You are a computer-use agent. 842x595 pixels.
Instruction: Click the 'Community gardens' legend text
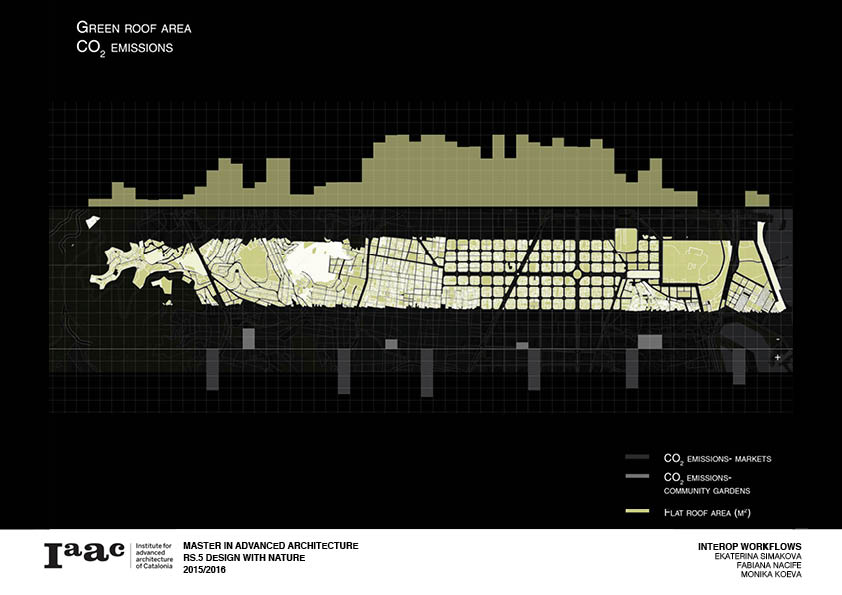click(706, 491)
